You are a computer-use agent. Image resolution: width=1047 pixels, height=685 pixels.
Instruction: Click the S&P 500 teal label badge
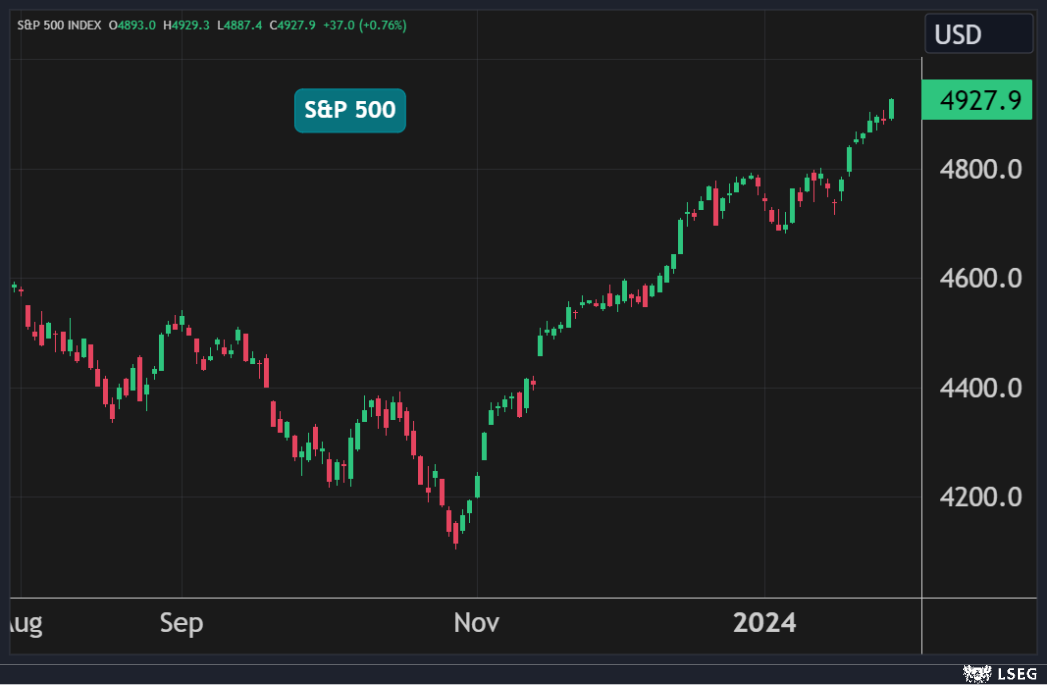click(350, 110)
